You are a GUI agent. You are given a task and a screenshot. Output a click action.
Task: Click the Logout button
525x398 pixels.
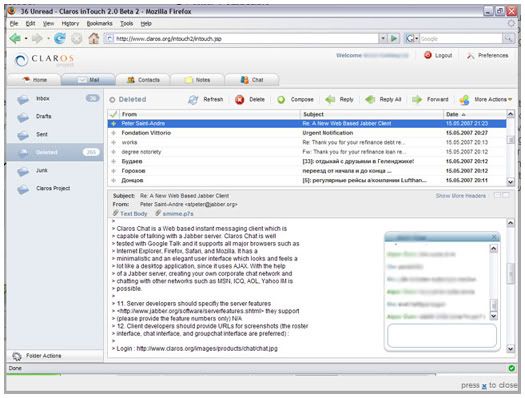[x=438, y=56]
